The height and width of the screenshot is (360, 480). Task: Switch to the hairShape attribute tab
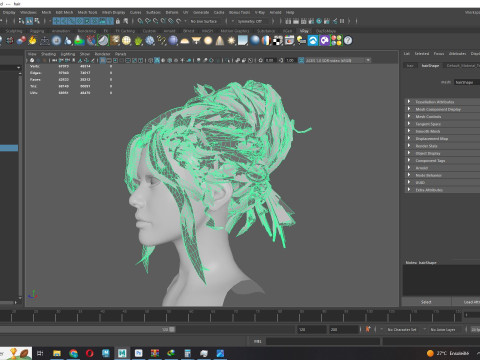[430, 66]
